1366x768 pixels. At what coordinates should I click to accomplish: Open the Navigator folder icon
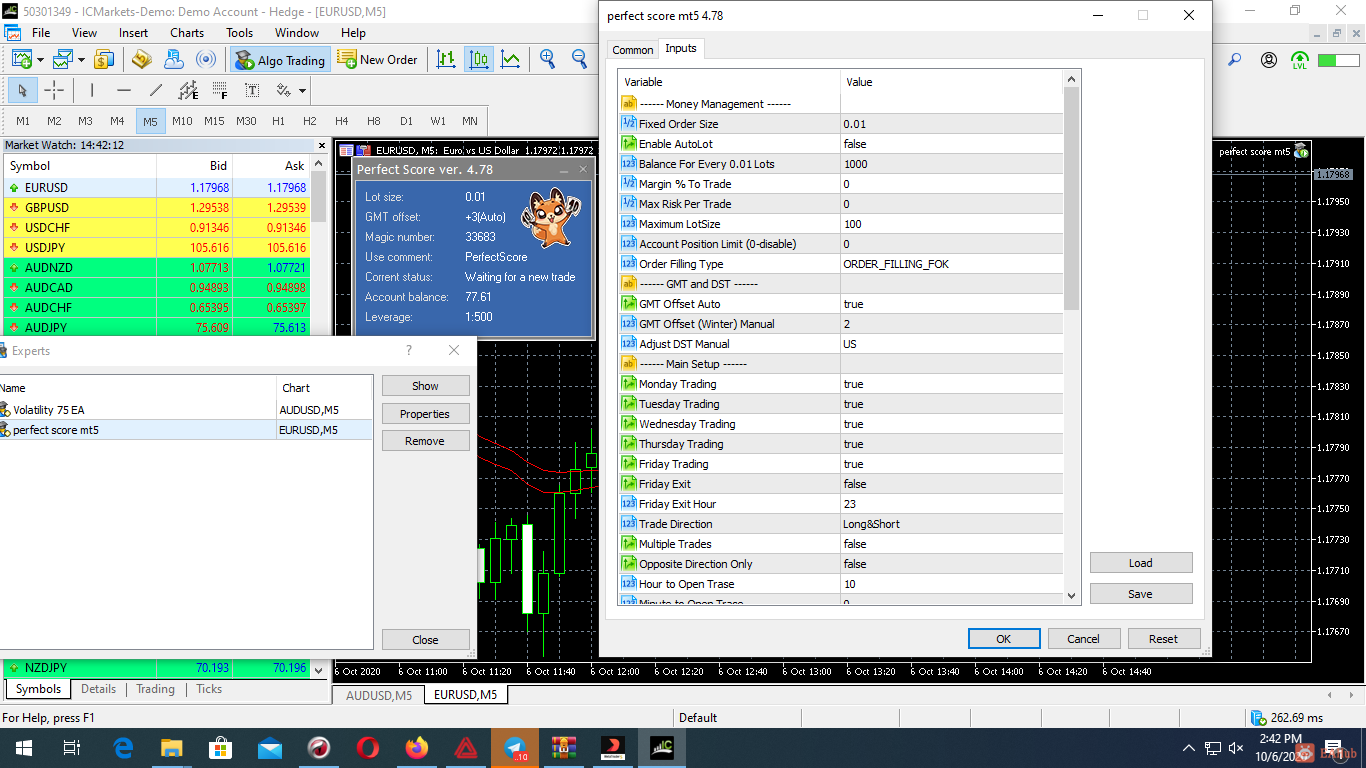[141, 60]
